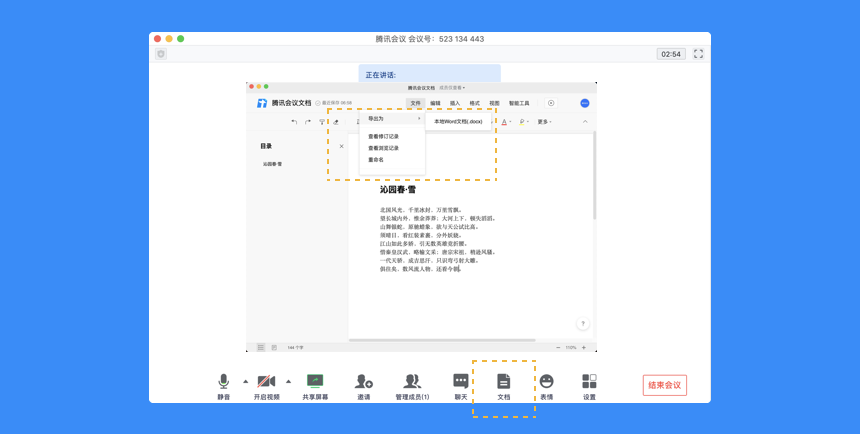This screenshot has height=434, width=860.
Task: Zoom out with the minus button
Action: pos(558,348)
